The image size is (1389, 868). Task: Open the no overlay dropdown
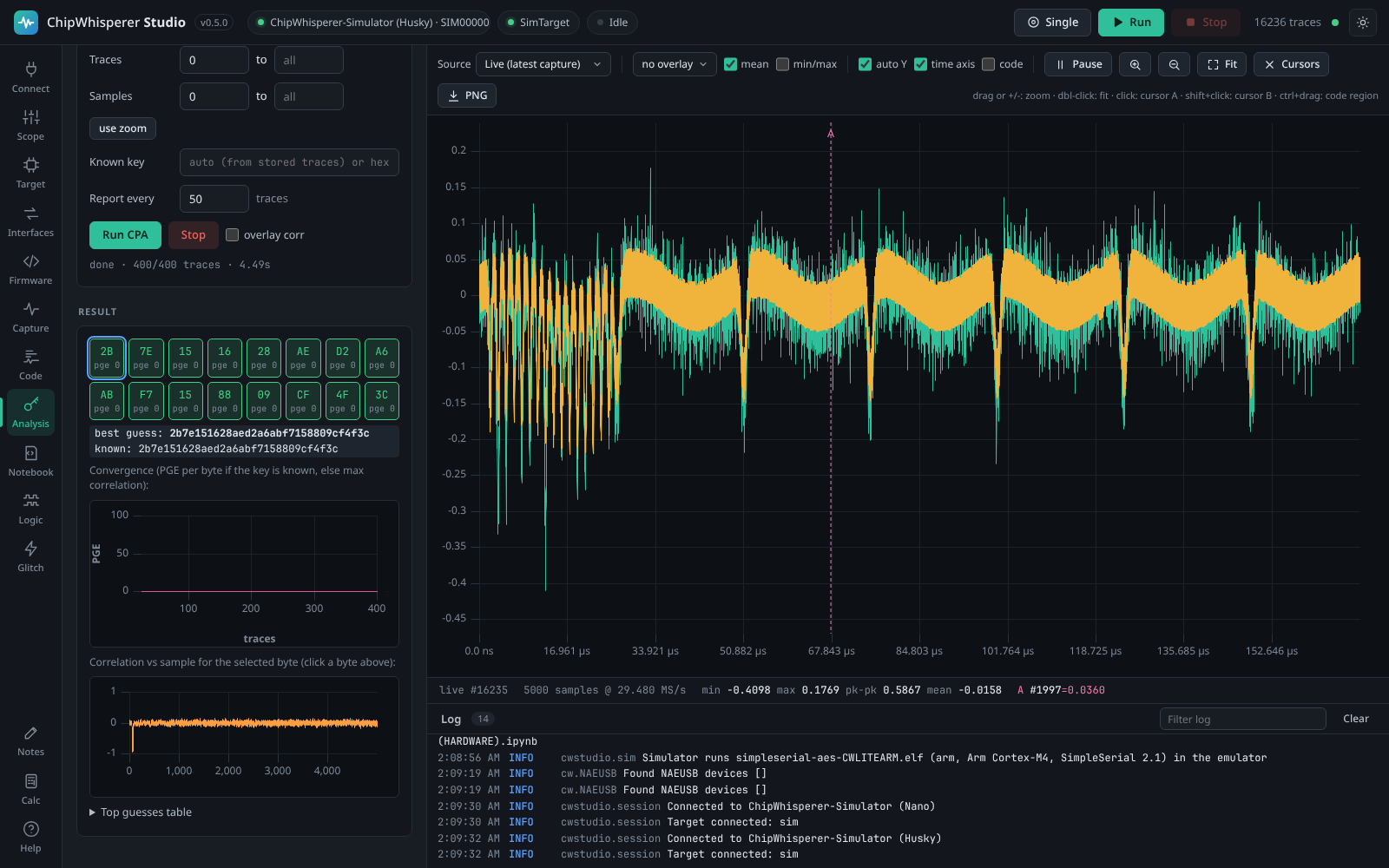coord(675,64)
